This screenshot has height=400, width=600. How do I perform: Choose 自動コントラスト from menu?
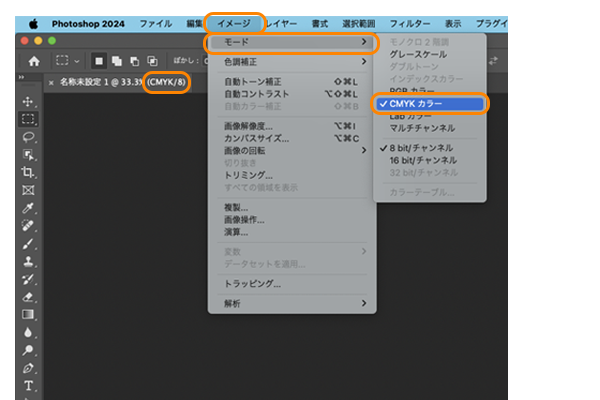292,94
